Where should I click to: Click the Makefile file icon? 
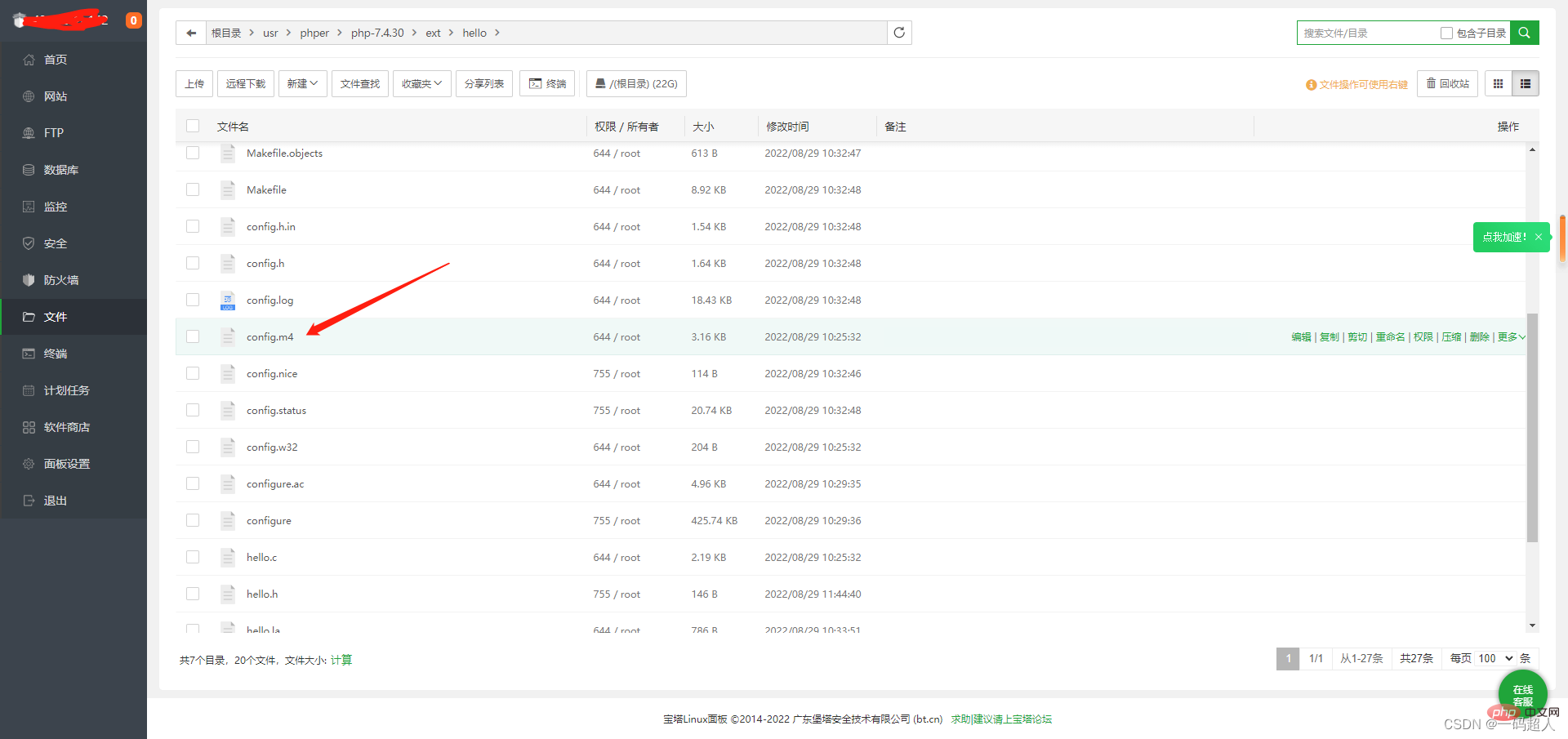pyautogui.click(x=228, y=190)
